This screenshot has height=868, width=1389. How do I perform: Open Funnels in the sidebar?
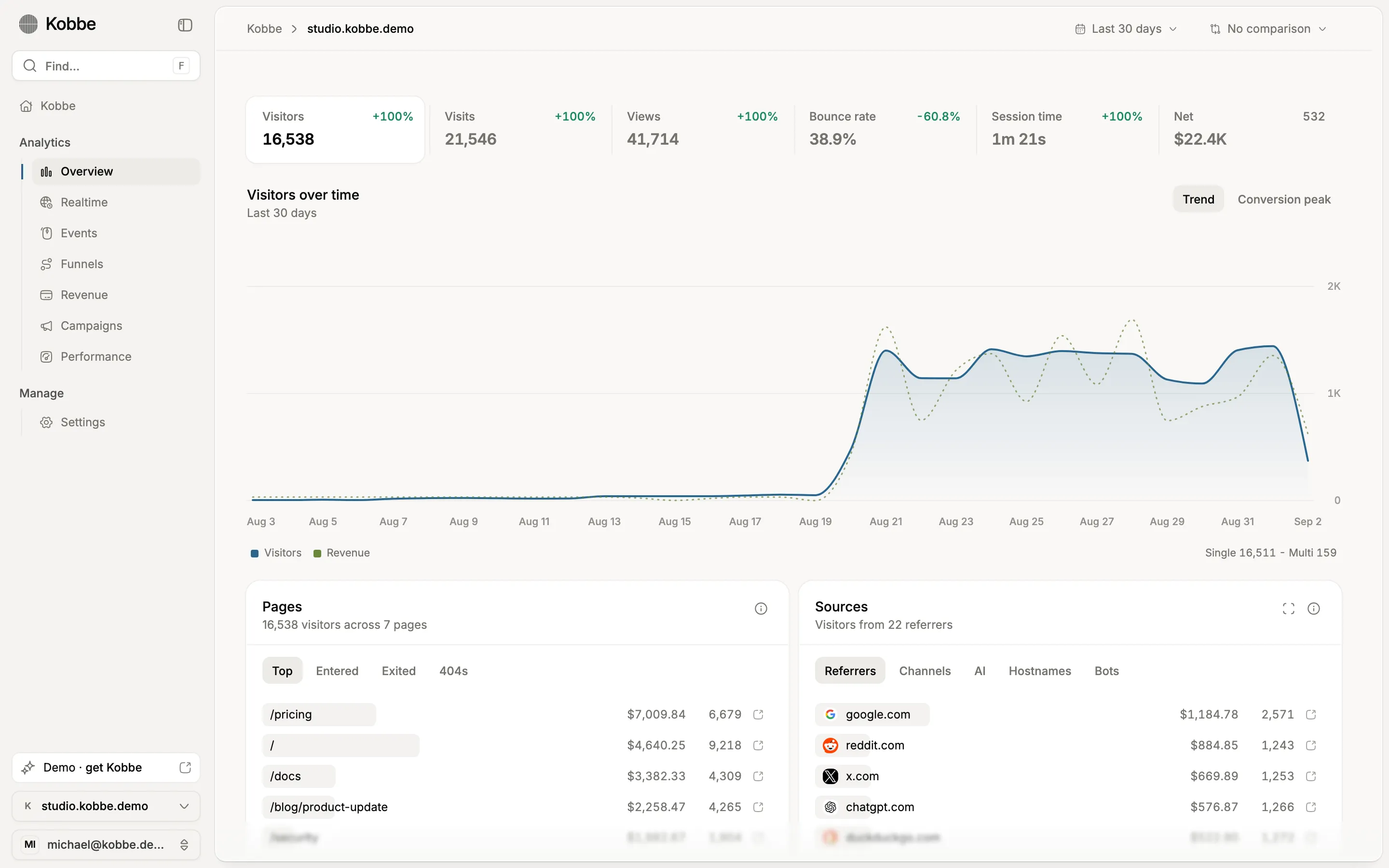116,264
